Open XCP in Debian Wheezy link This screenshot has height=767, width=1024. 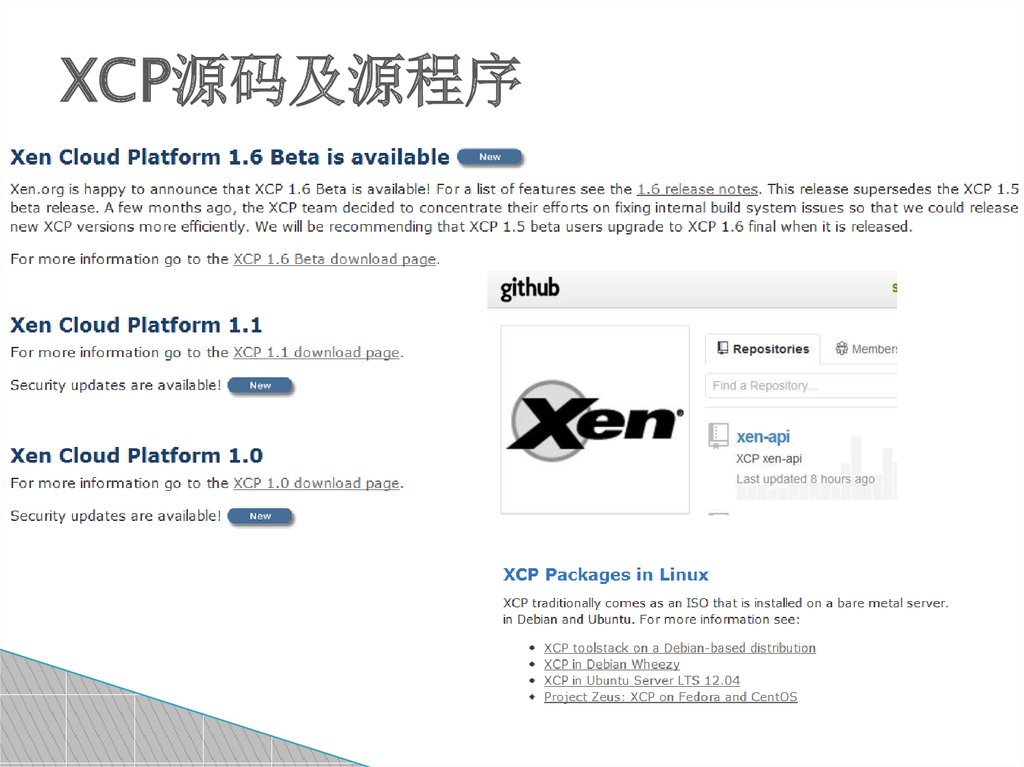612,664
